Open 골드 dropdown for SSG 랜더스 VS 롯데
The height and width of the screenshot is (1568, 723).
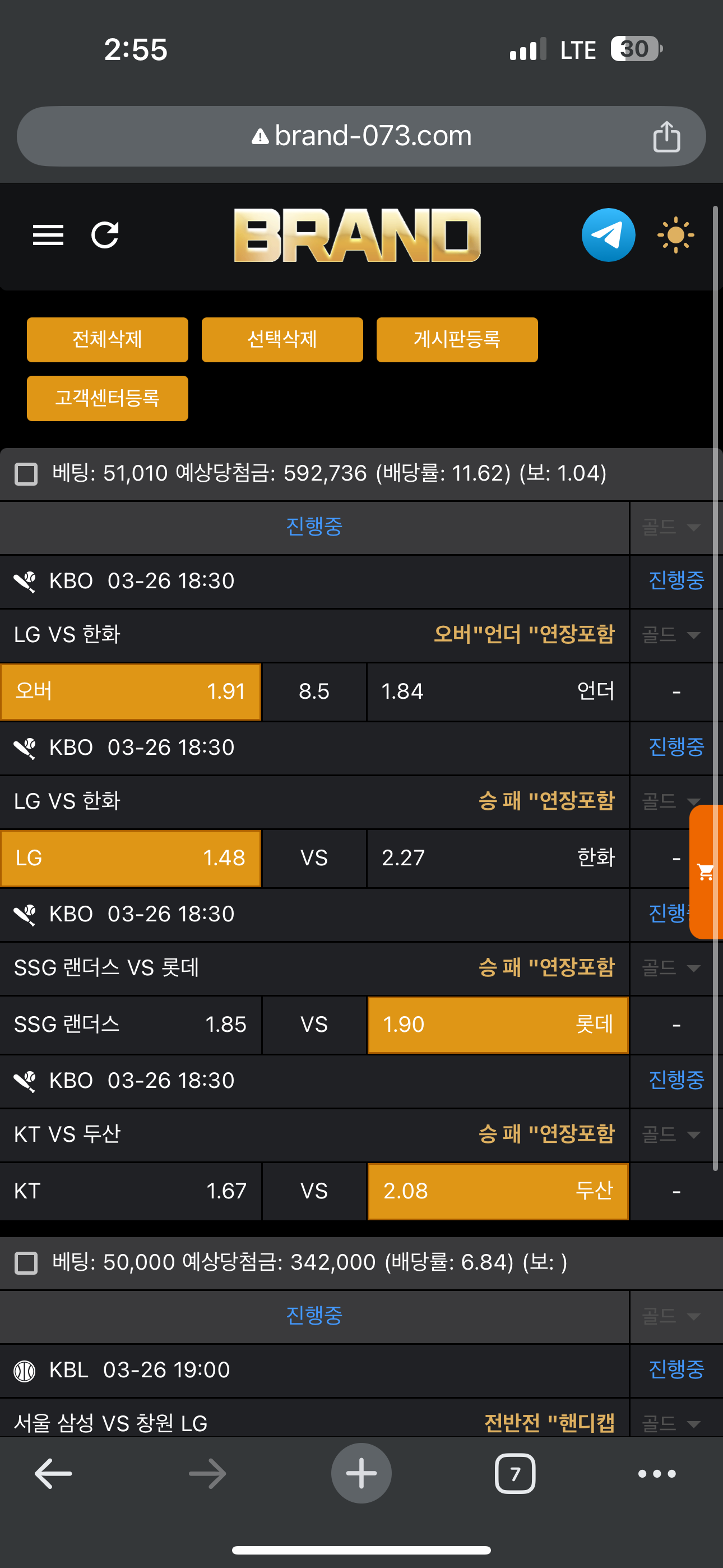point(671,968)
